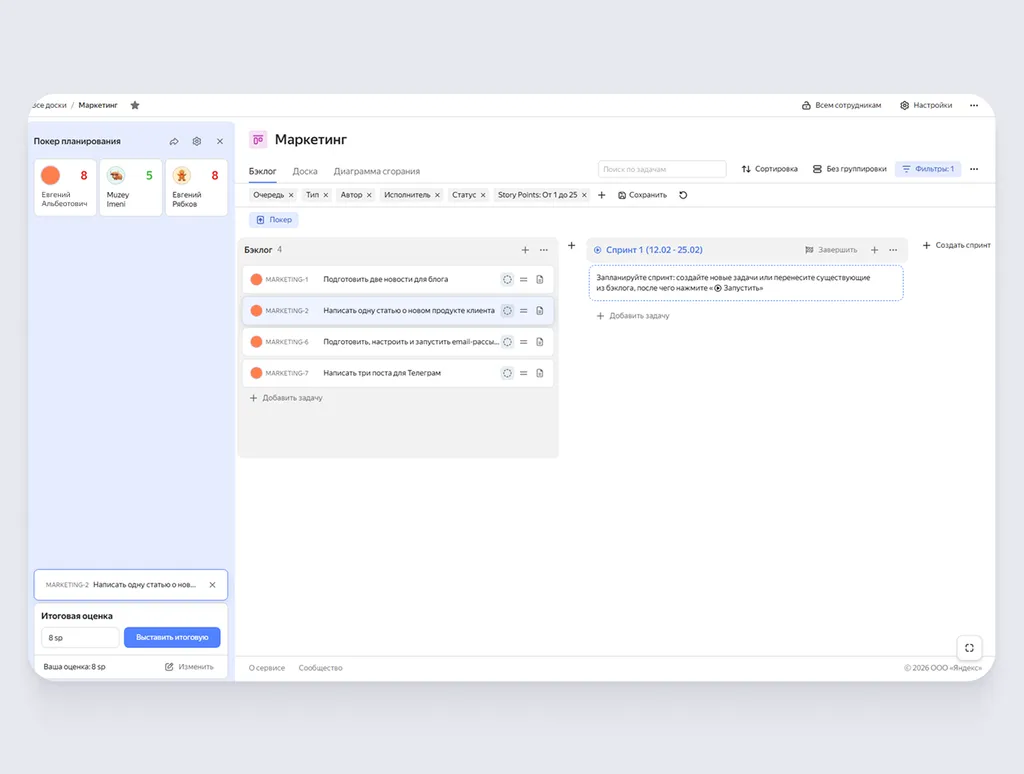The image size is (1024, 774).
Task: Add a new filter with plus icon
Action: point(601,195)
